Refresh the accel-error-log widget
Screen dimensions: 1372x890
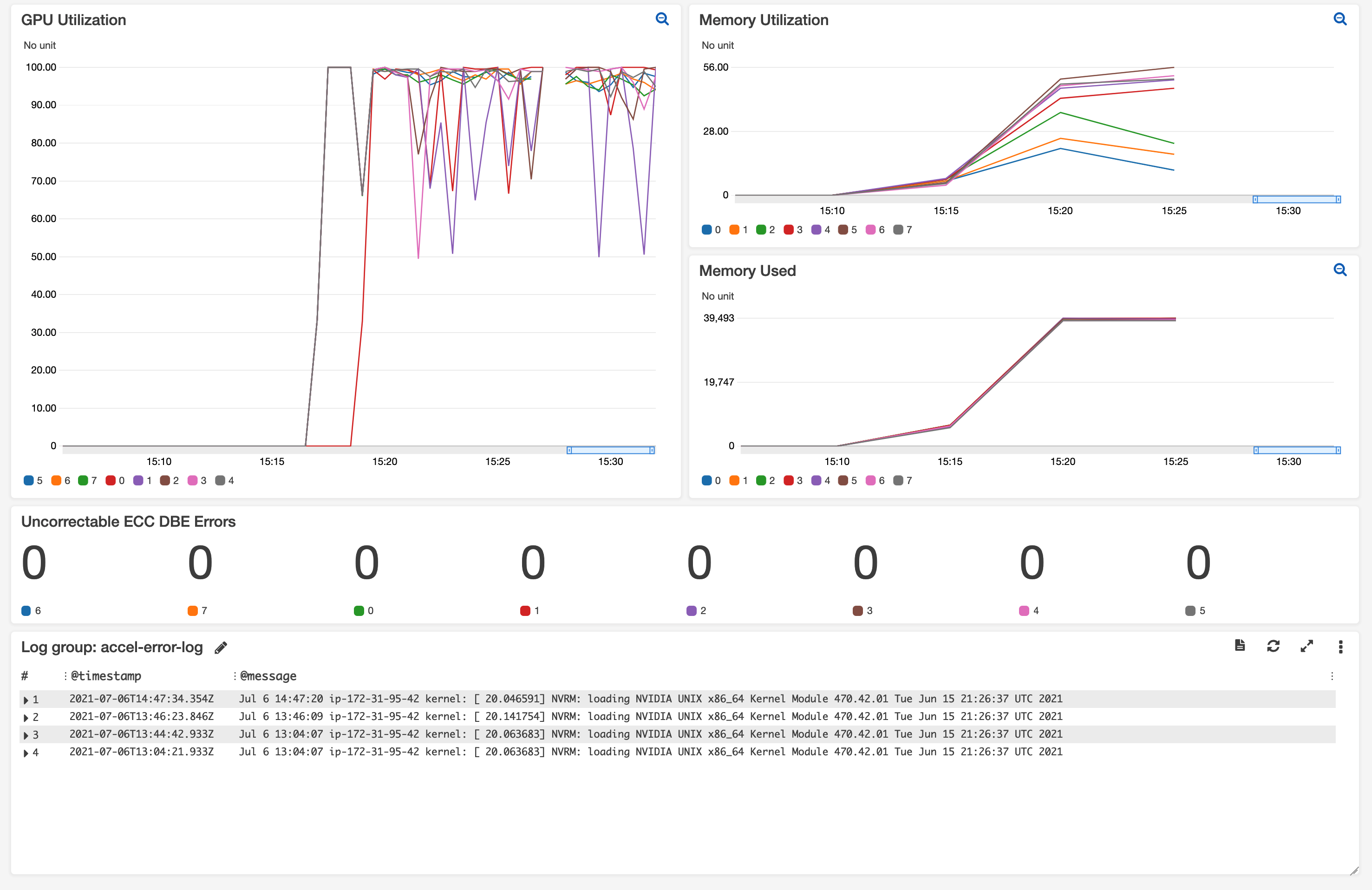(1273, 646)
